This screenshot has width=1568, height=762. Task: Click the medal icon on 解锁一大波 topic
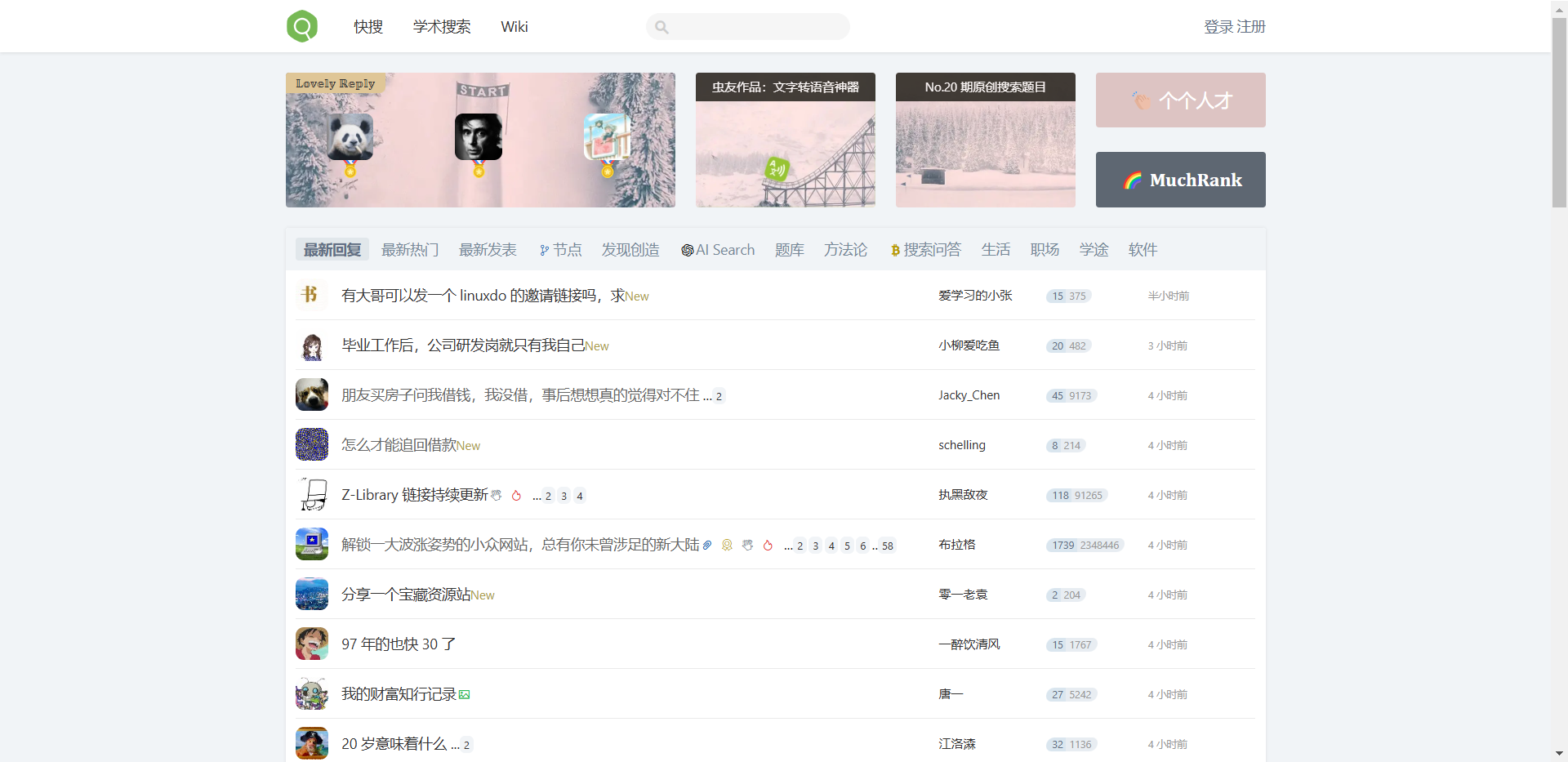point(727,545)
